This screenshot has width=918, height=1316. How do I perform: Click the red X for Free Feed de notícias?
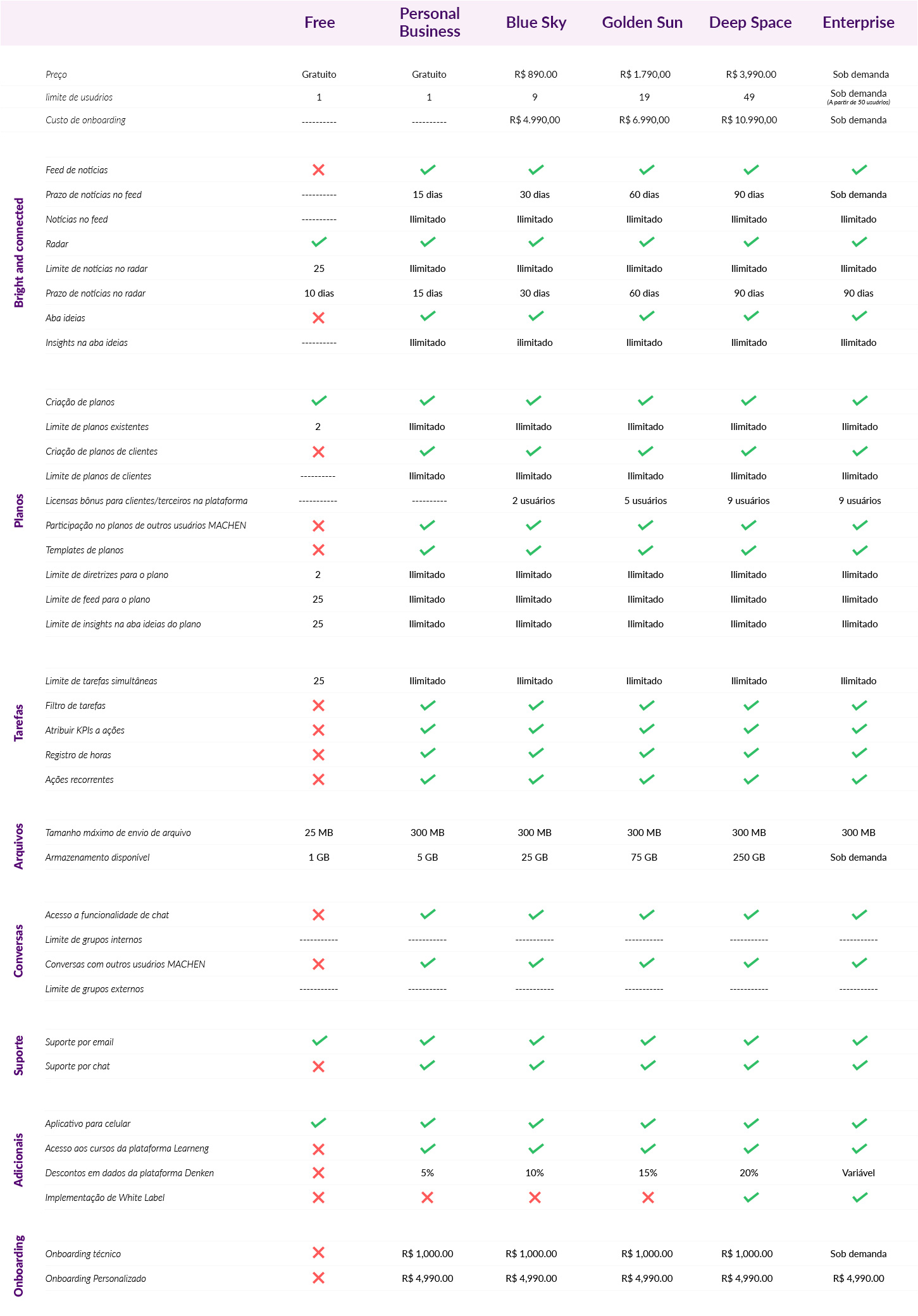tap(318, 169)
